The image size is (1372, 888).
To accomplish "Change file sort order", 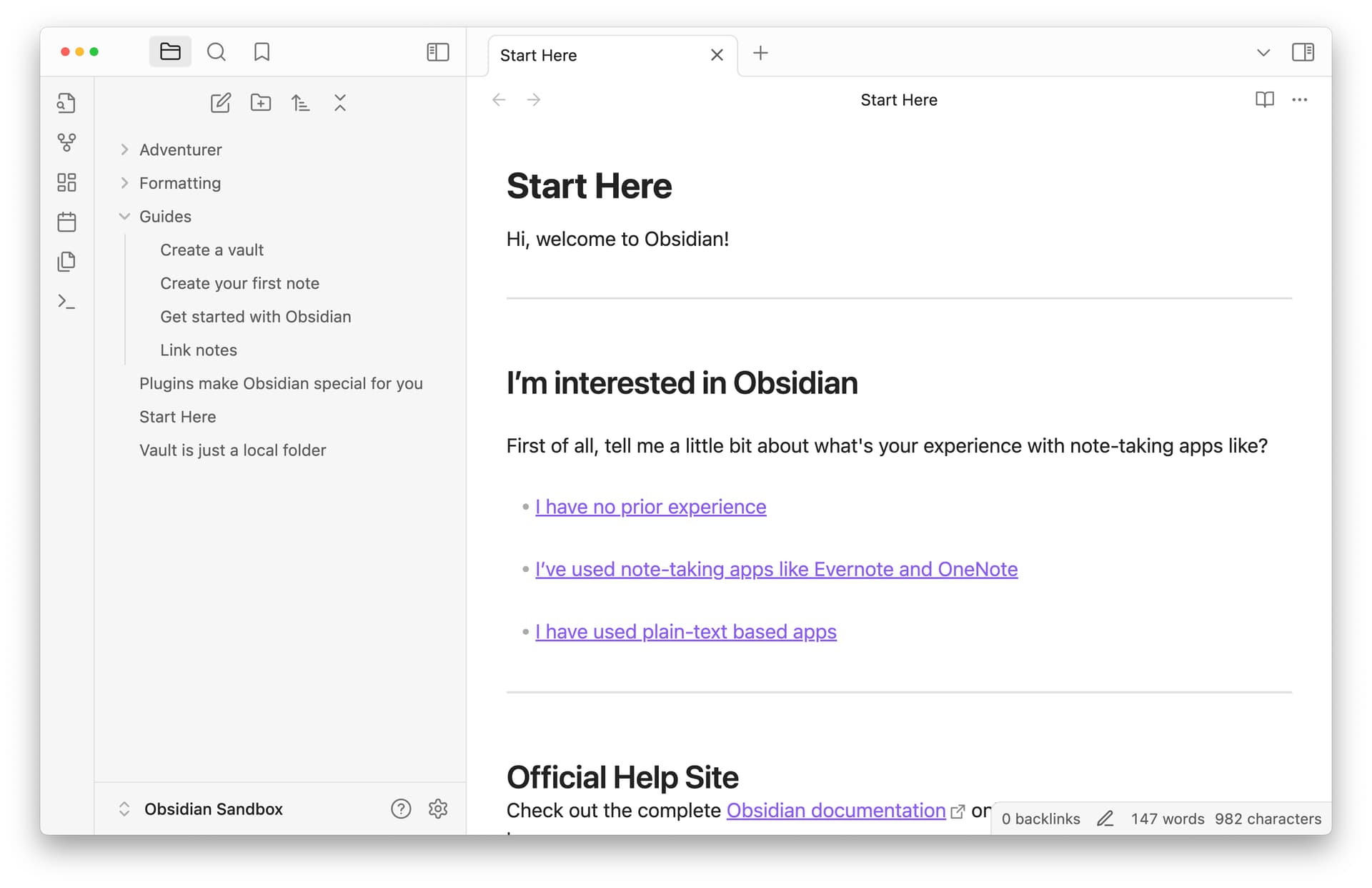I will point(300,103).
